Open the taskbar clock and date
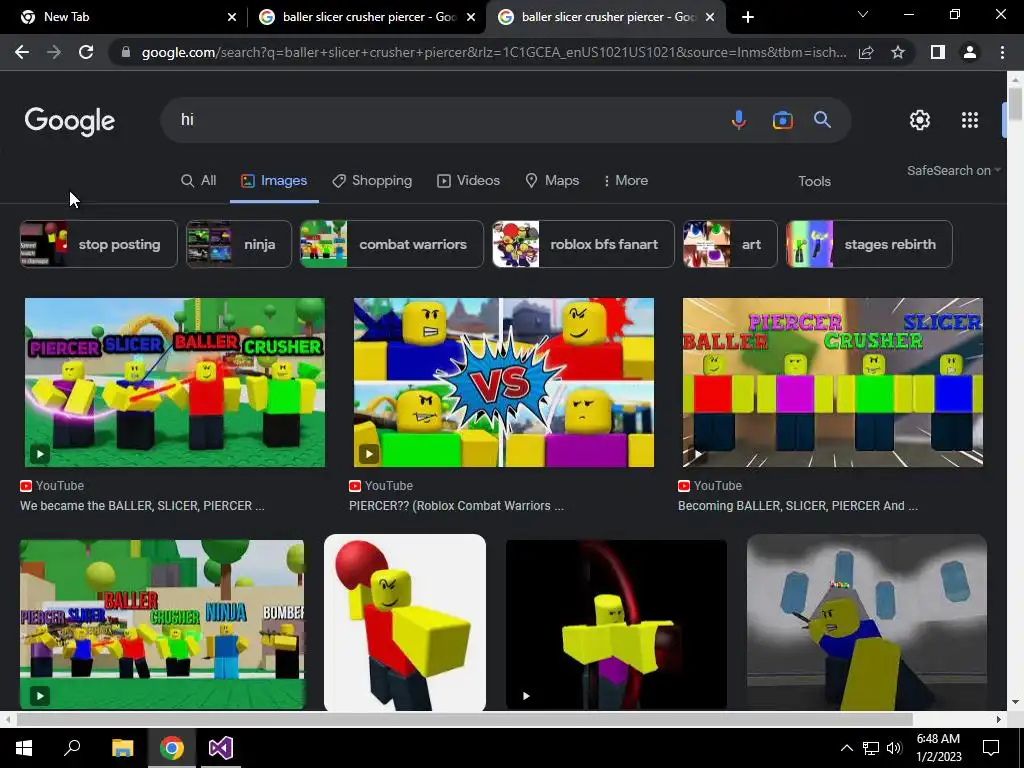1024x768 pixels. [939, 748]
